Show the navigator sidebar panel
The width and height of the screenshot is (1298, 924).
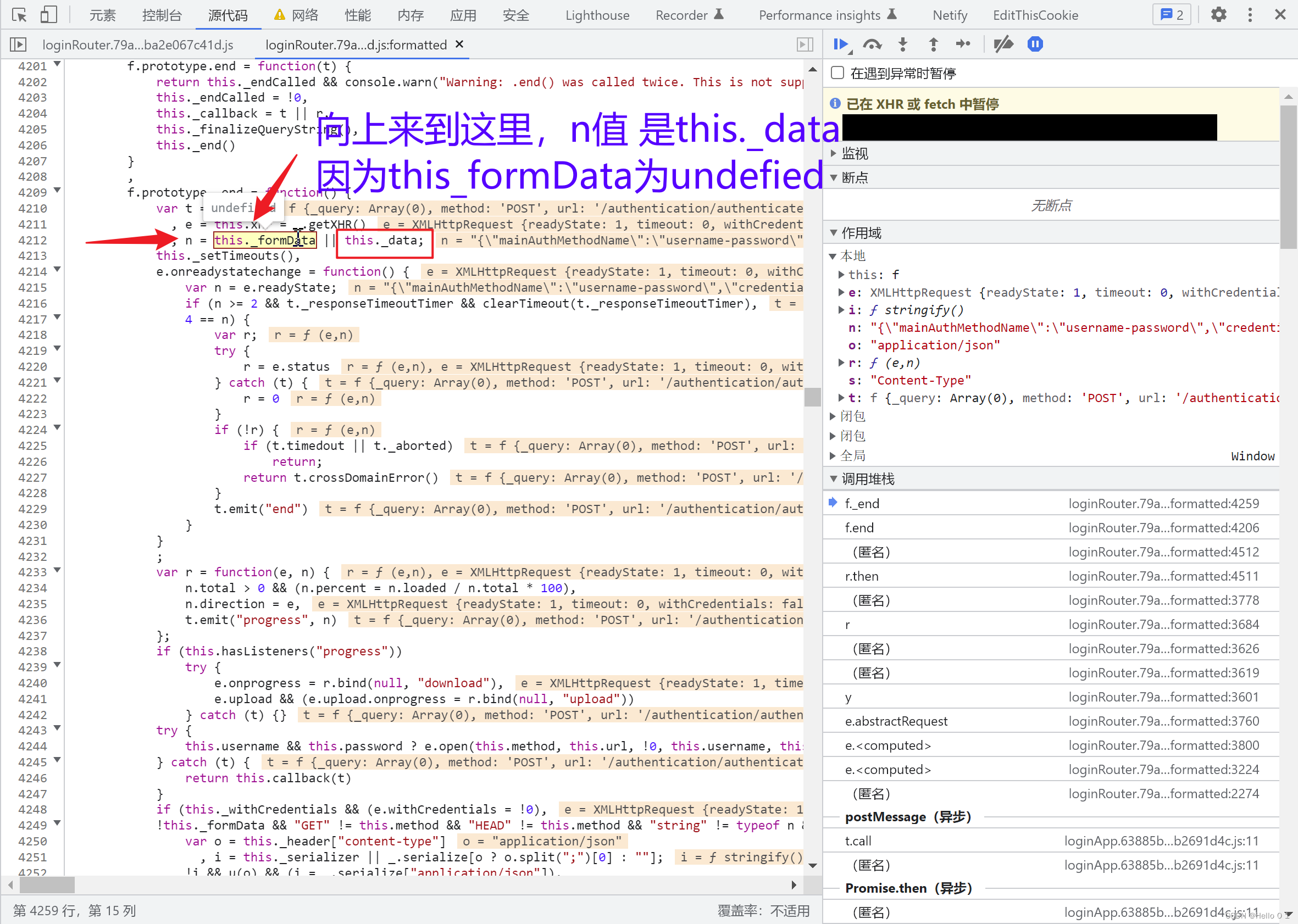tap(18, 44)
